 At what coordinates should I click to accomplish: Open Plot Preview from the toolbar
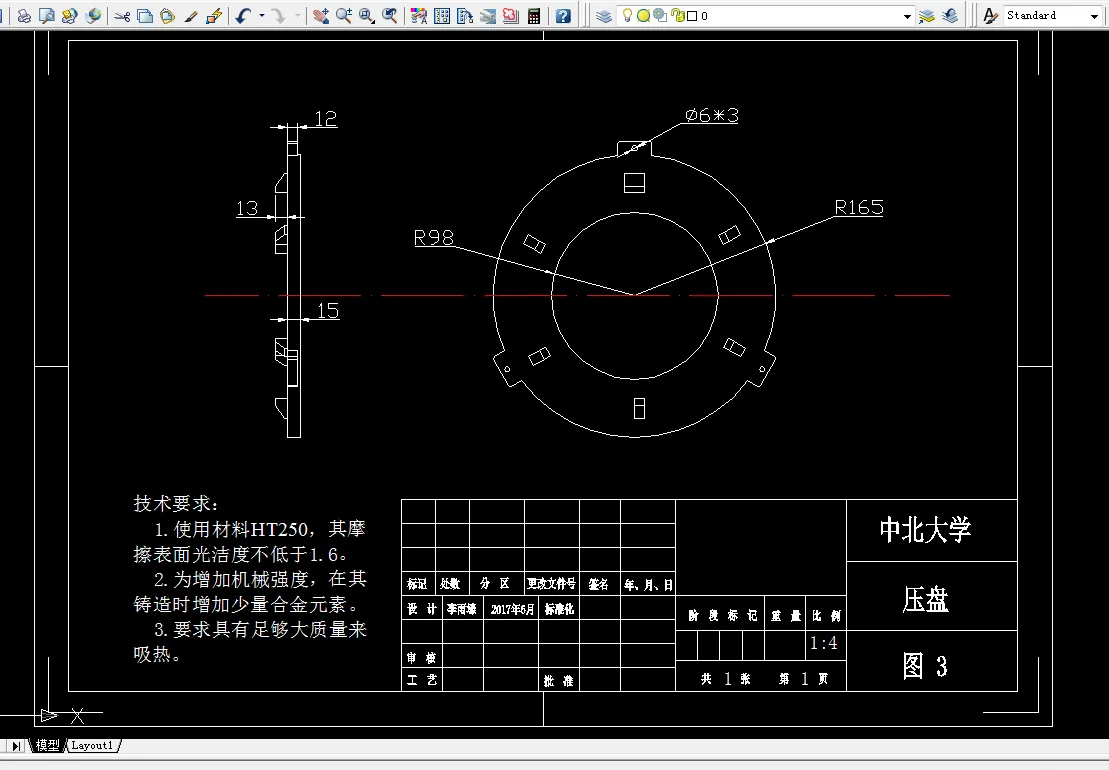[47, 16]
